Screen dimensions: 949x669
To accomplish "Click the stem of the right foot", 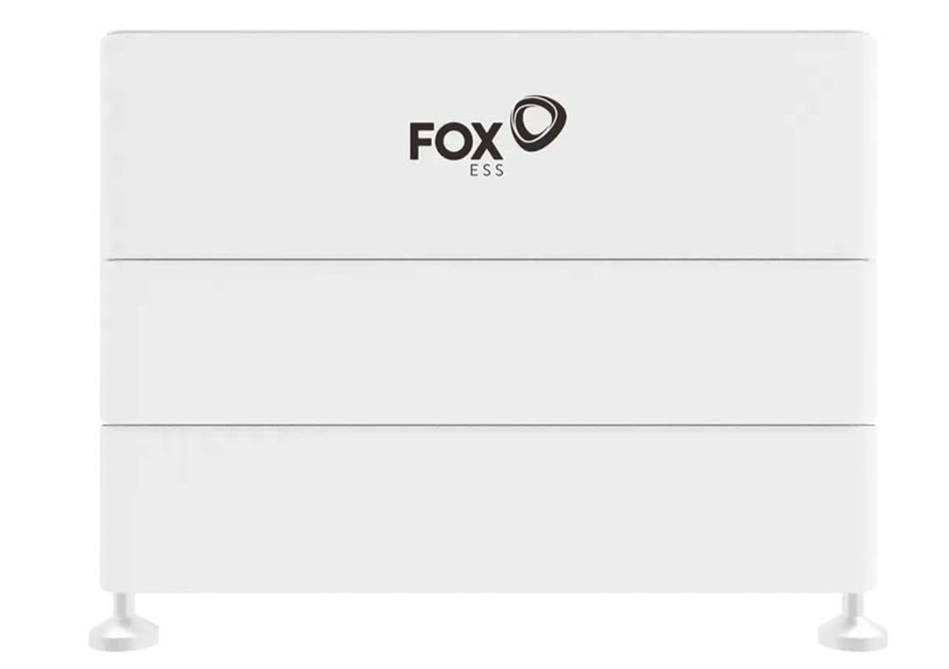I will click(852, 606).
